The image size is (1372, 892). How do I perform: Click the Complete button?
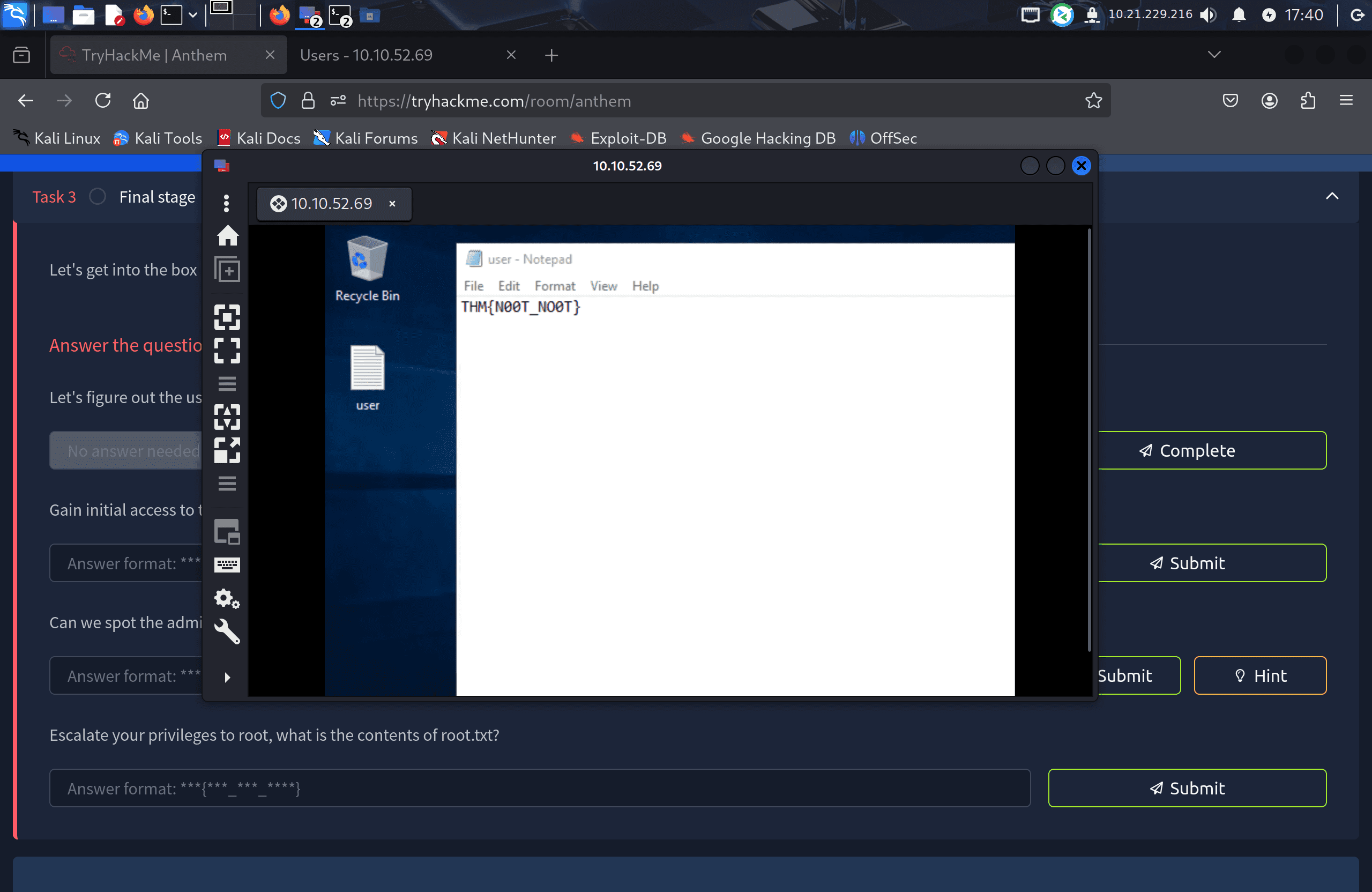tap(1212, 450)
